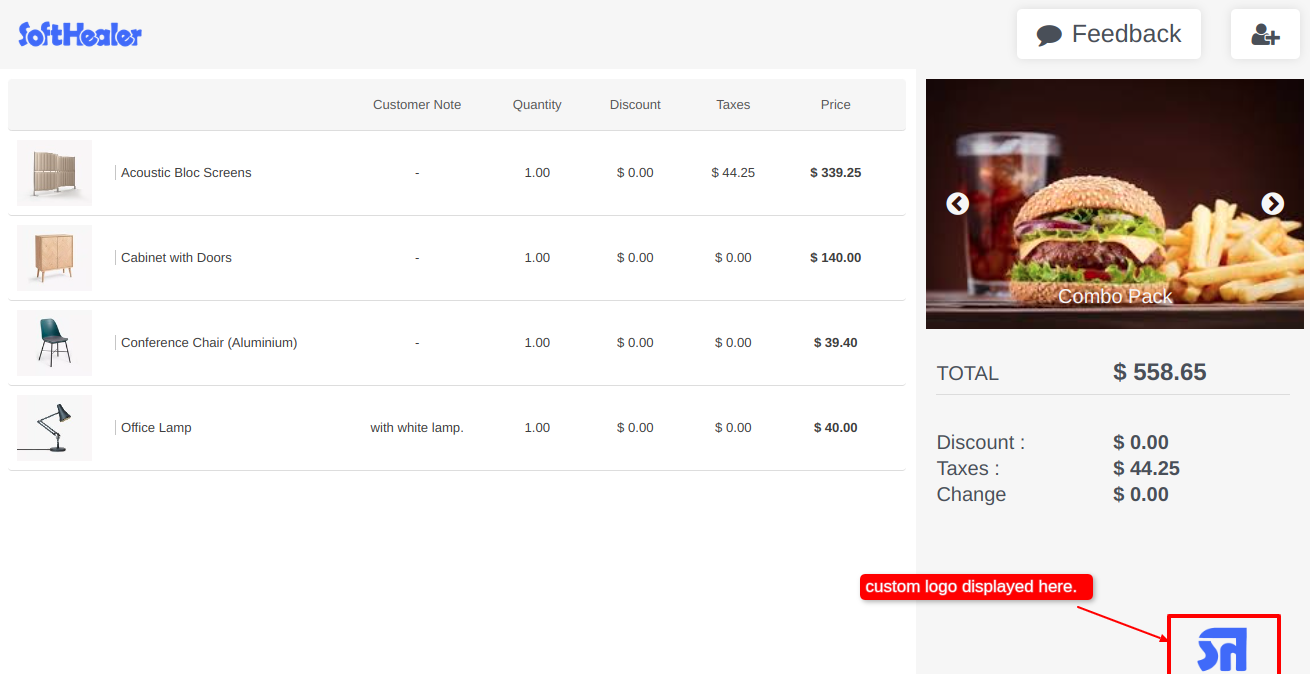Click the $ 140.00 price cell
This screenshot has height=674, width=1310.
tap(836, 258)
